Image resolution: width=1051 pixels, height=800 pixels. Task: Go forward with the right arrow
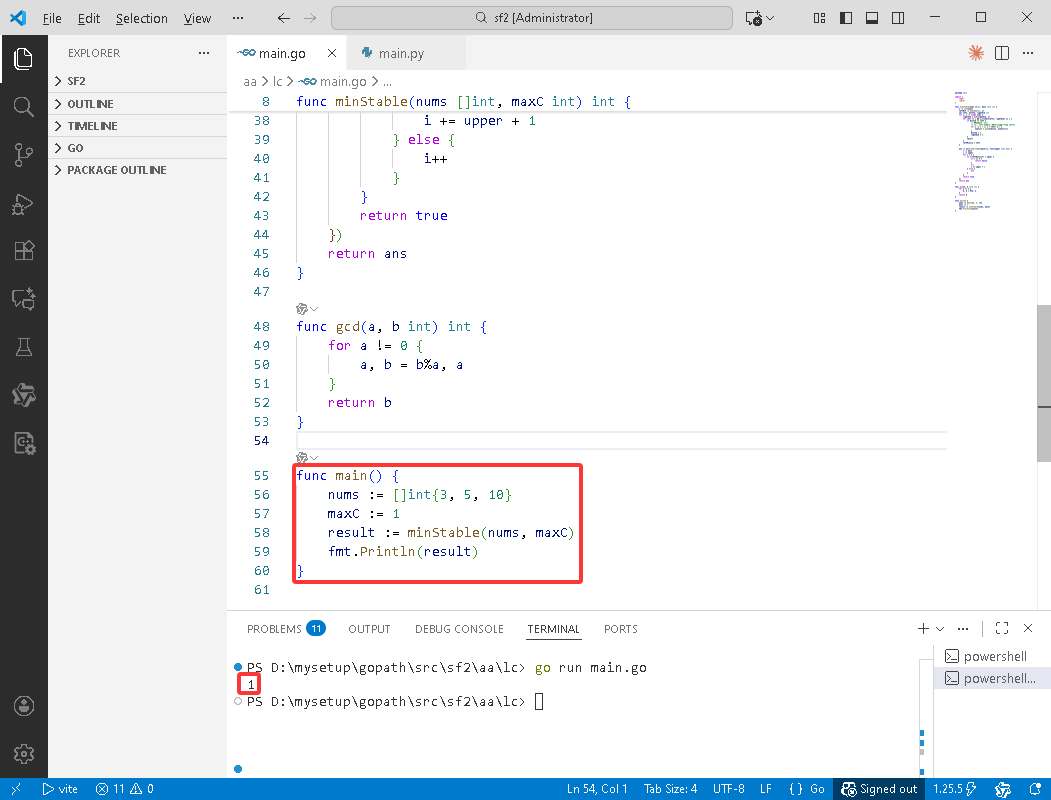pos(310,18)
